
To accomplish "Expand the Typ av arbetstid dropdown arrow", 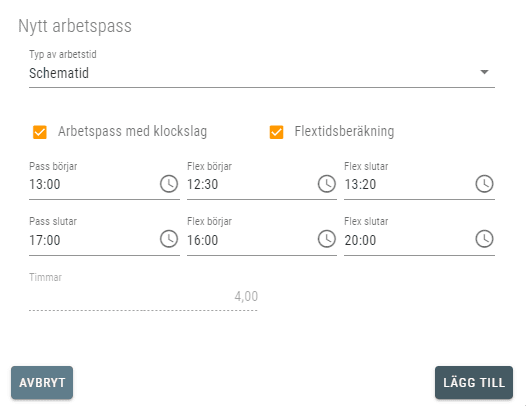I will 484,72.
